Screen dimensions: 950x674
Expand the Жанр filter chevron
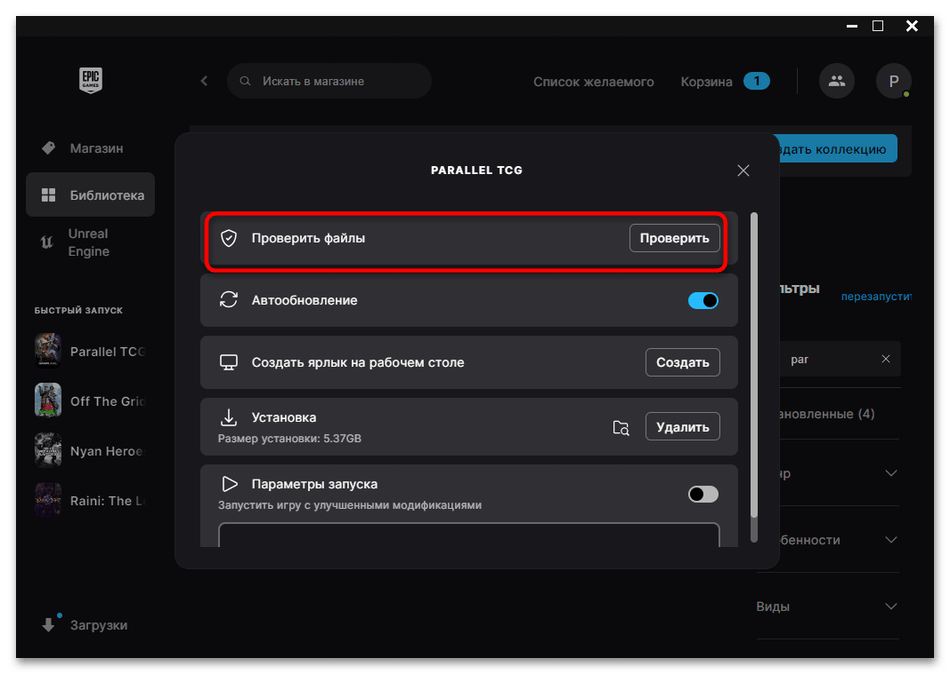tap(891, 473)
